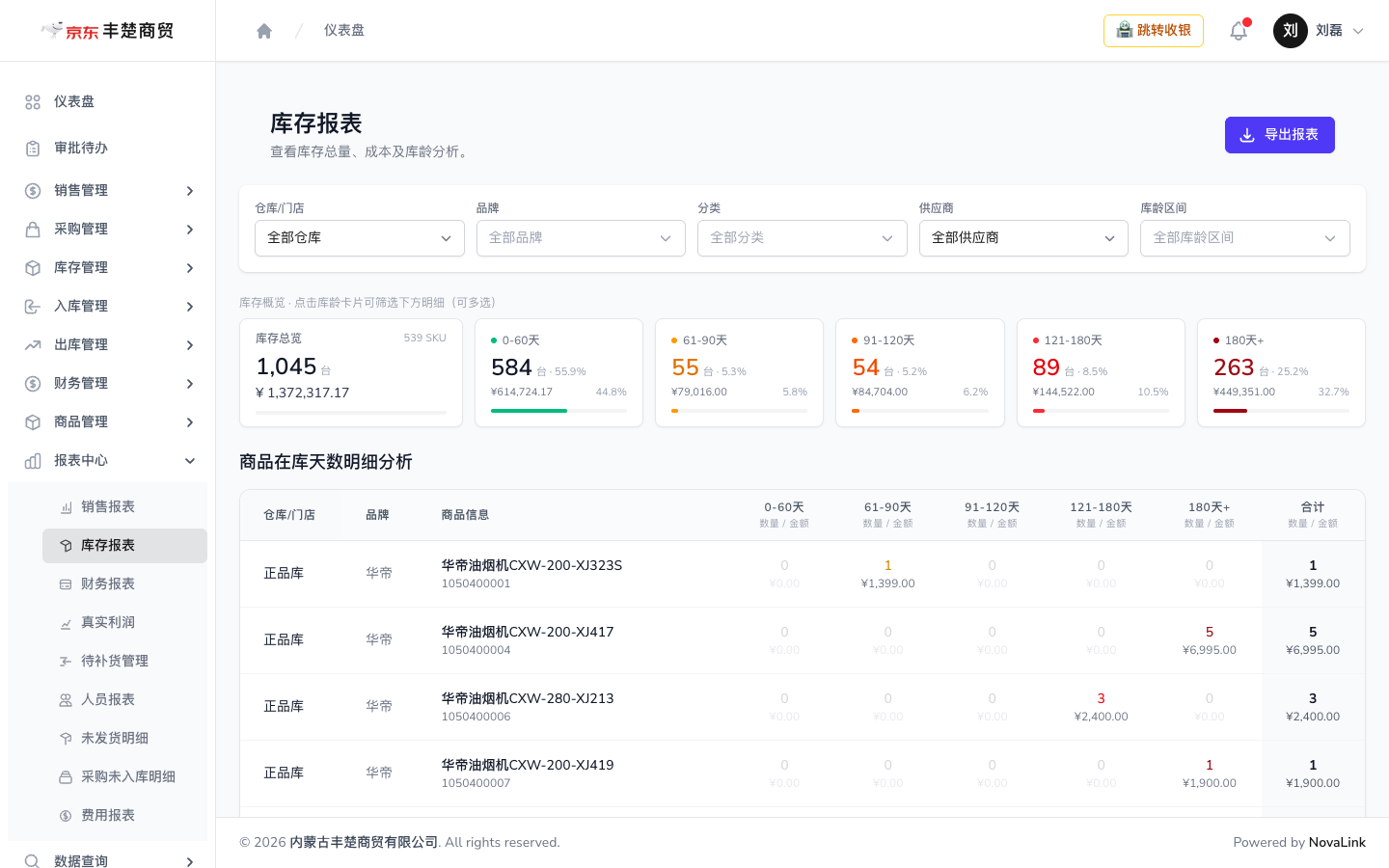Click the 真实利润 line chart icon
Viewport: 1389px width, 868px height.
click(x=66, y=623)
